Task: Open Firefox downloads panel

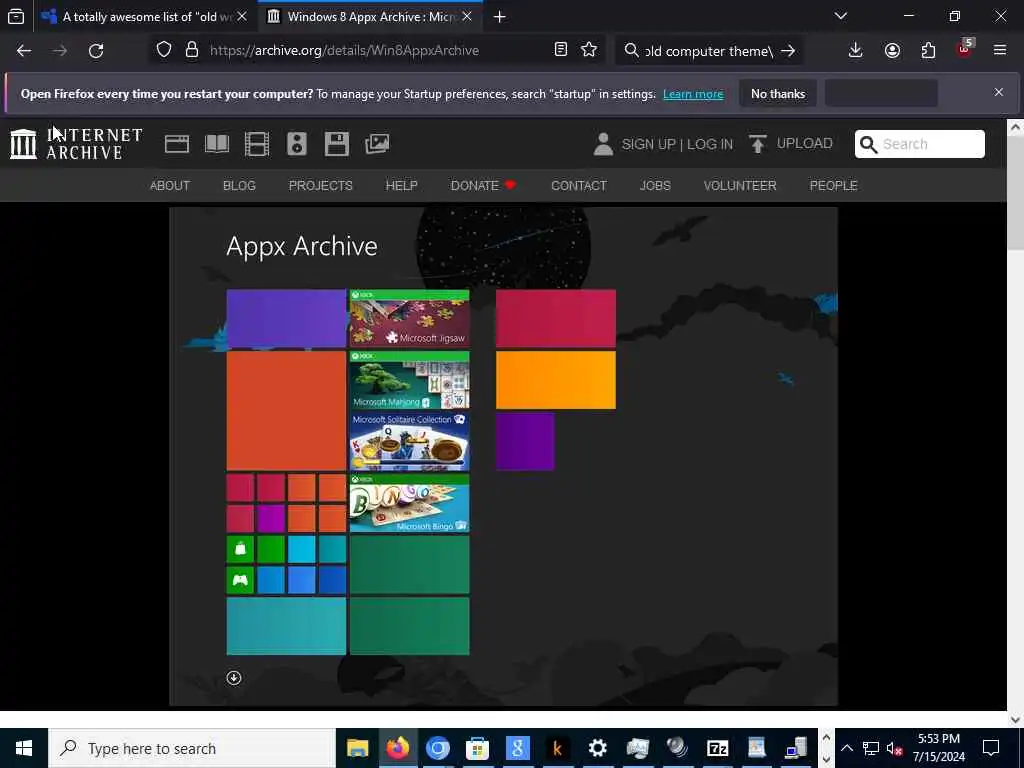Action: tap(855, 50)
